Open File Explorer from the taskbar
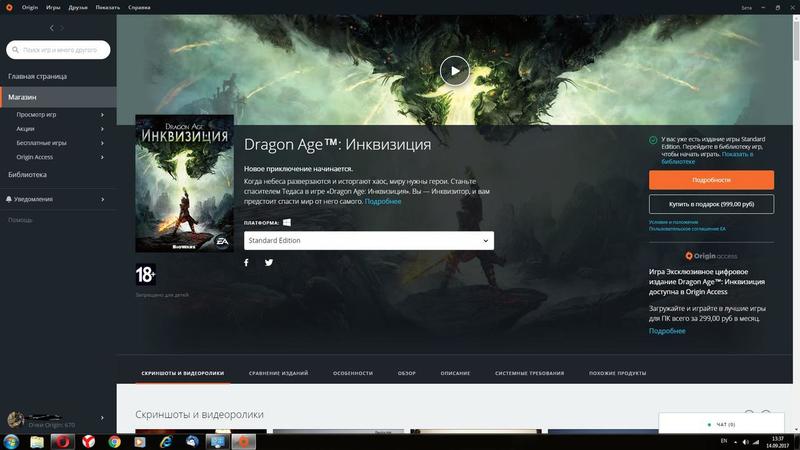Viewport: 800px width, 450px height. tap(37, 442)
